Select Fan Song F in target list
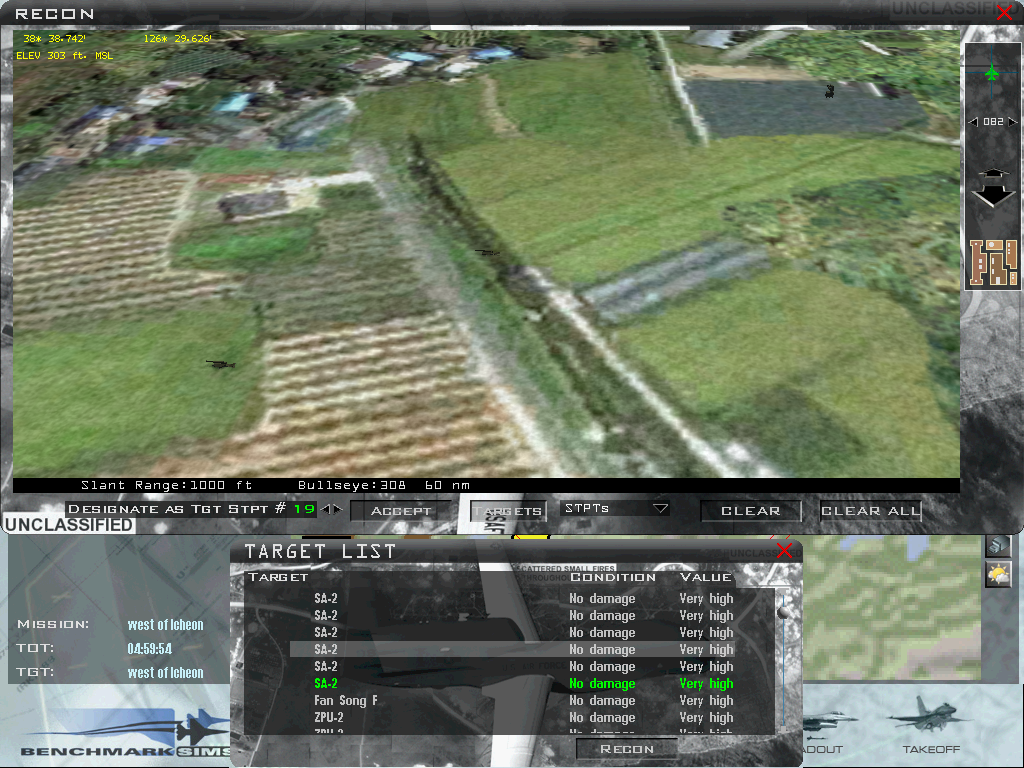The height and width of the screenshot is (768, 1024). [345, 701]
